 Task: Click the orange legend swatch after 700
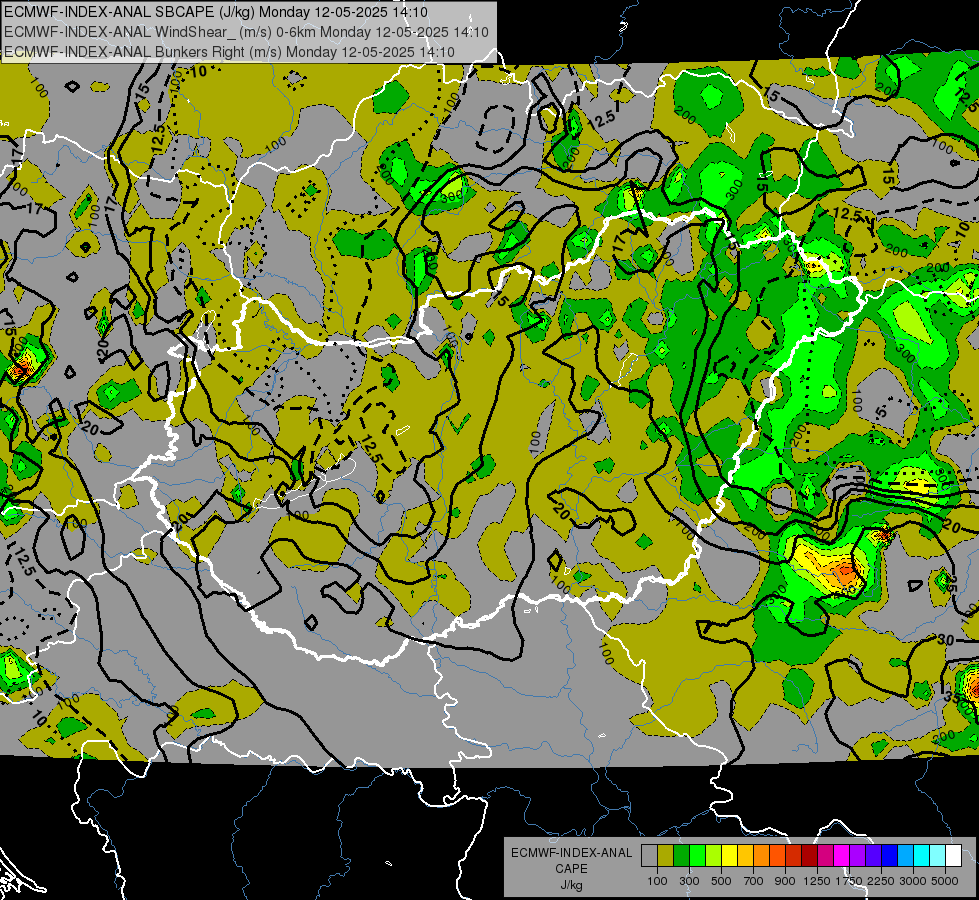[x=762, y=856]
